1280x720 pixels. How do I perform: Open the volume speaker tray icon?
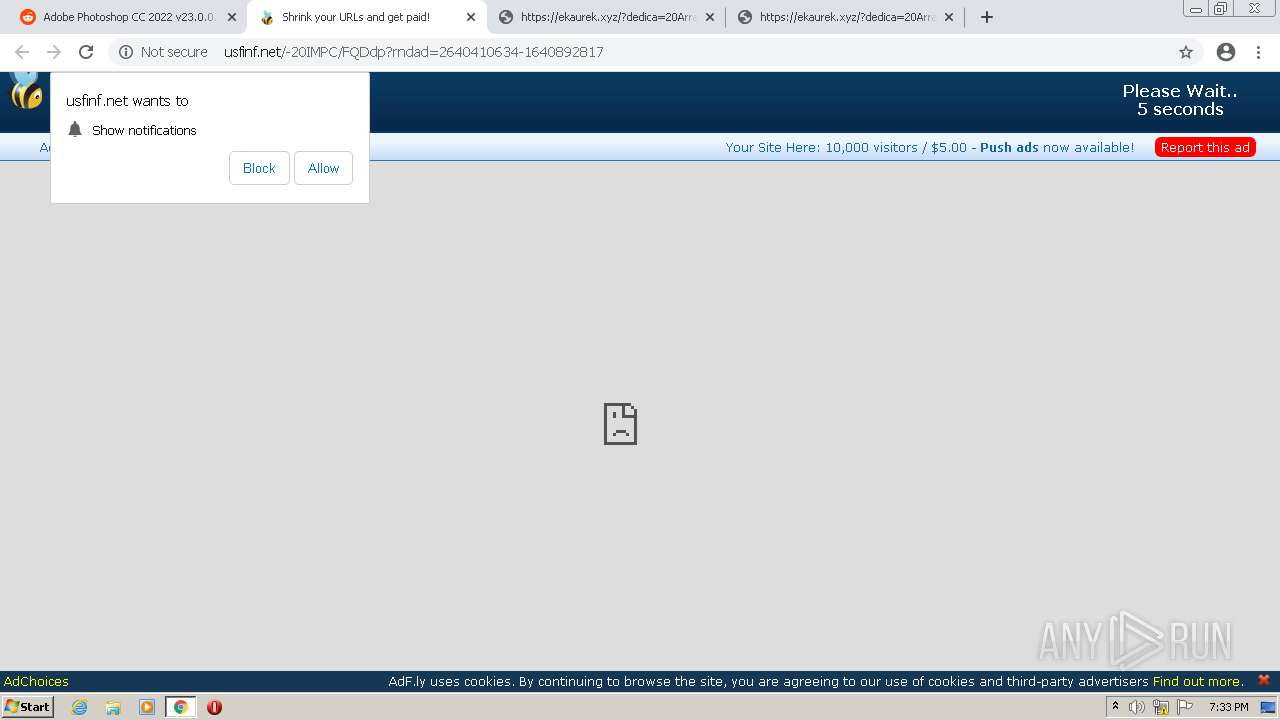[x=1136, y=707]
